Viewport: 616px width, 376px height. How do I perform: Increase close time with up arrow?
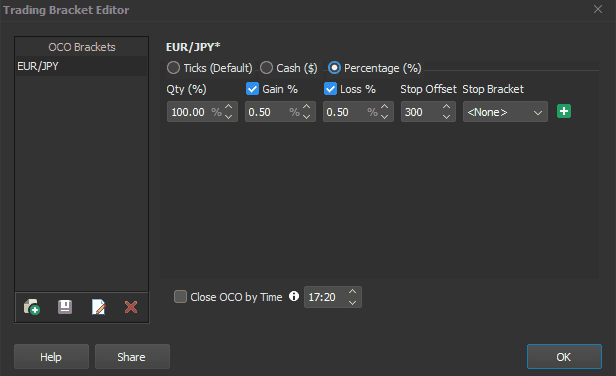click(352, 292)
